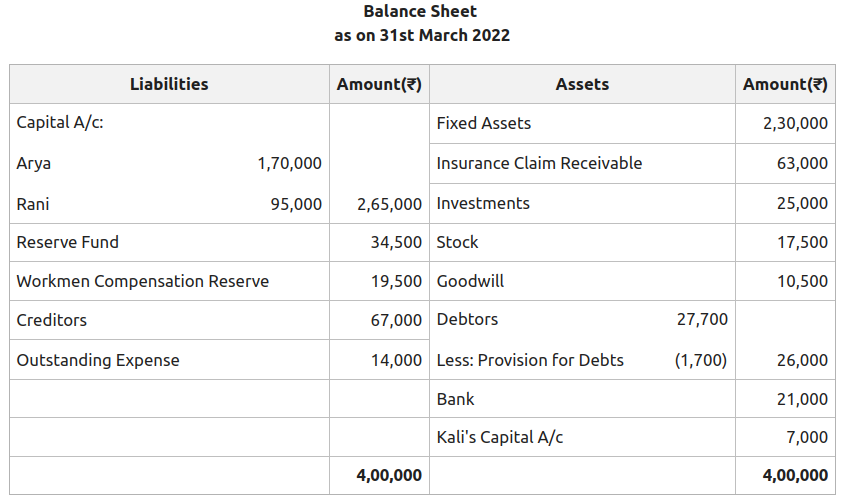Screen dimensions: 845x502
Task: Click Rani's capital amount 95,000
Action: click(296, 203)
